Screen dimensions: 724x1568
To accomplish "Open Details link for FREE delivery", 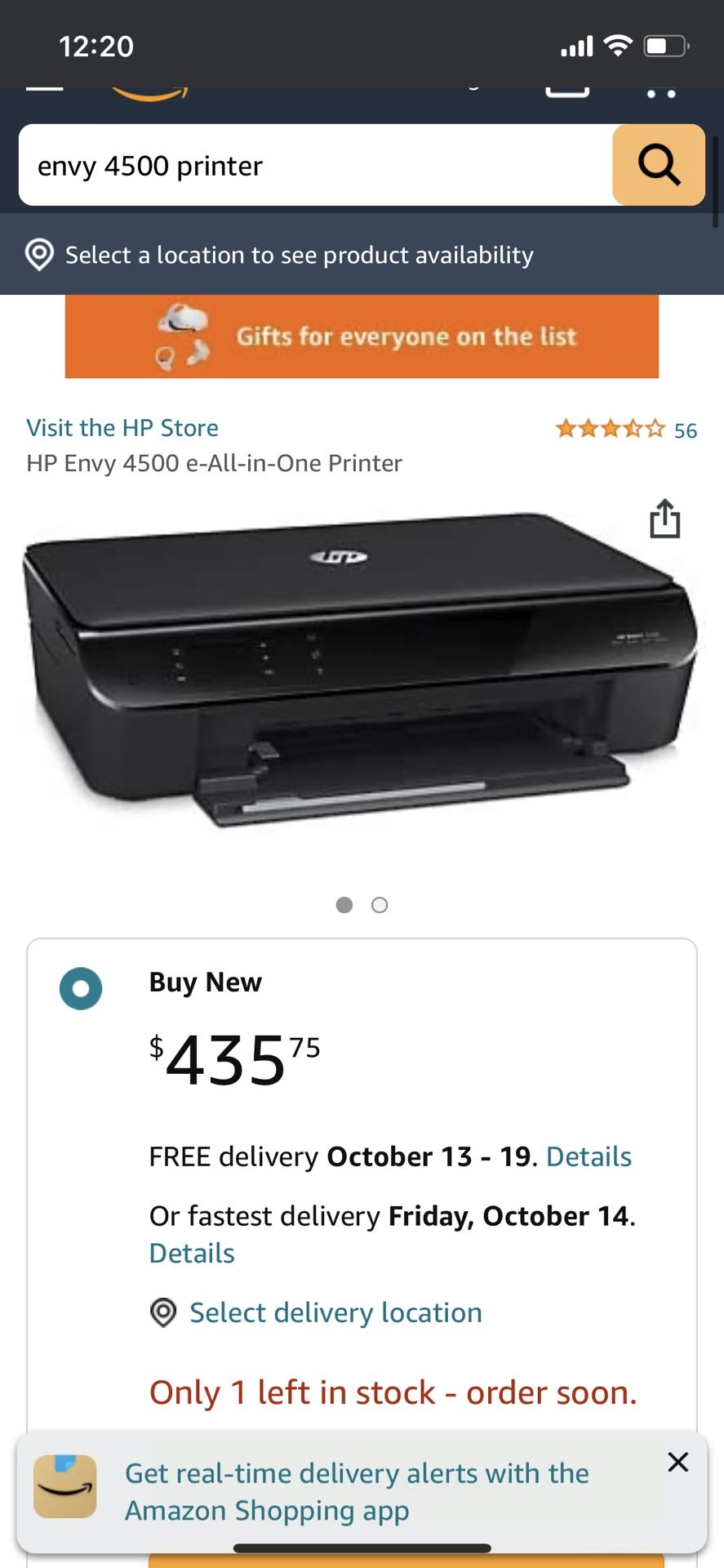I will pyautogui.click(x=589, y=1156).
